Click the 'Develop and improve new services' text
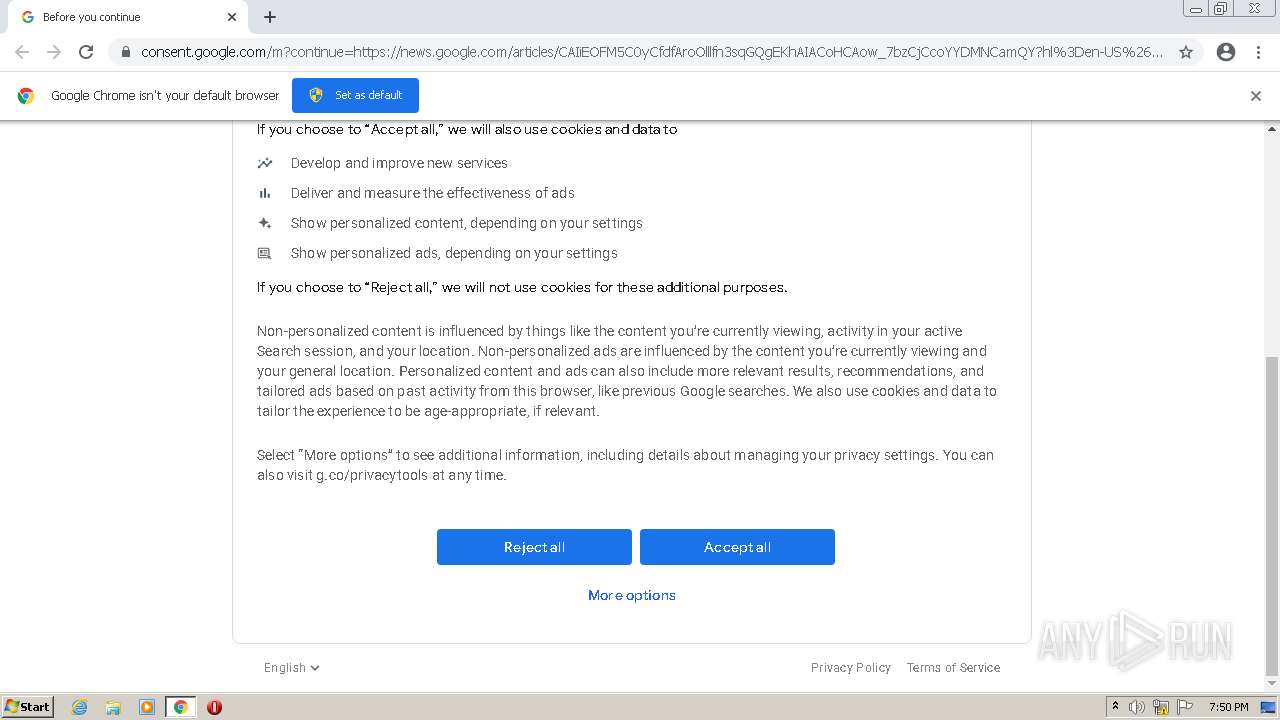This screenshot has height=720, width=1280. pos(399,163)
